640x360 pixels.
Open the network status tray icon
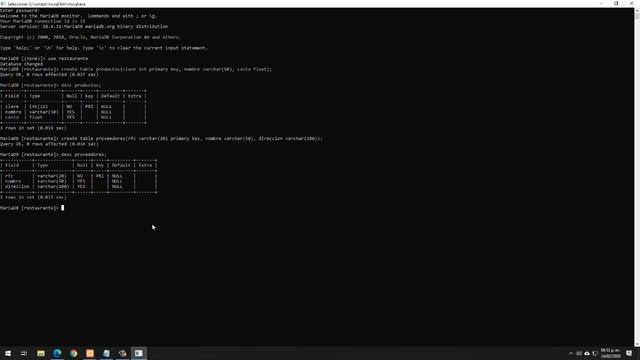pos(595,353)
